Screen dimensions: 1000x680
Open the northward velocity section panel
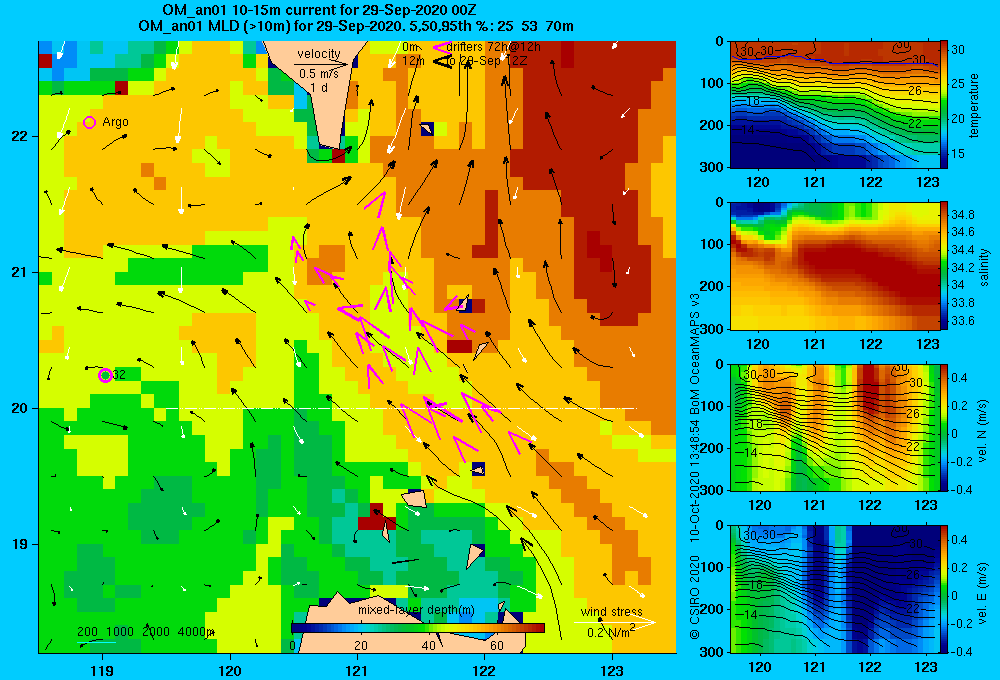[834, 427]
